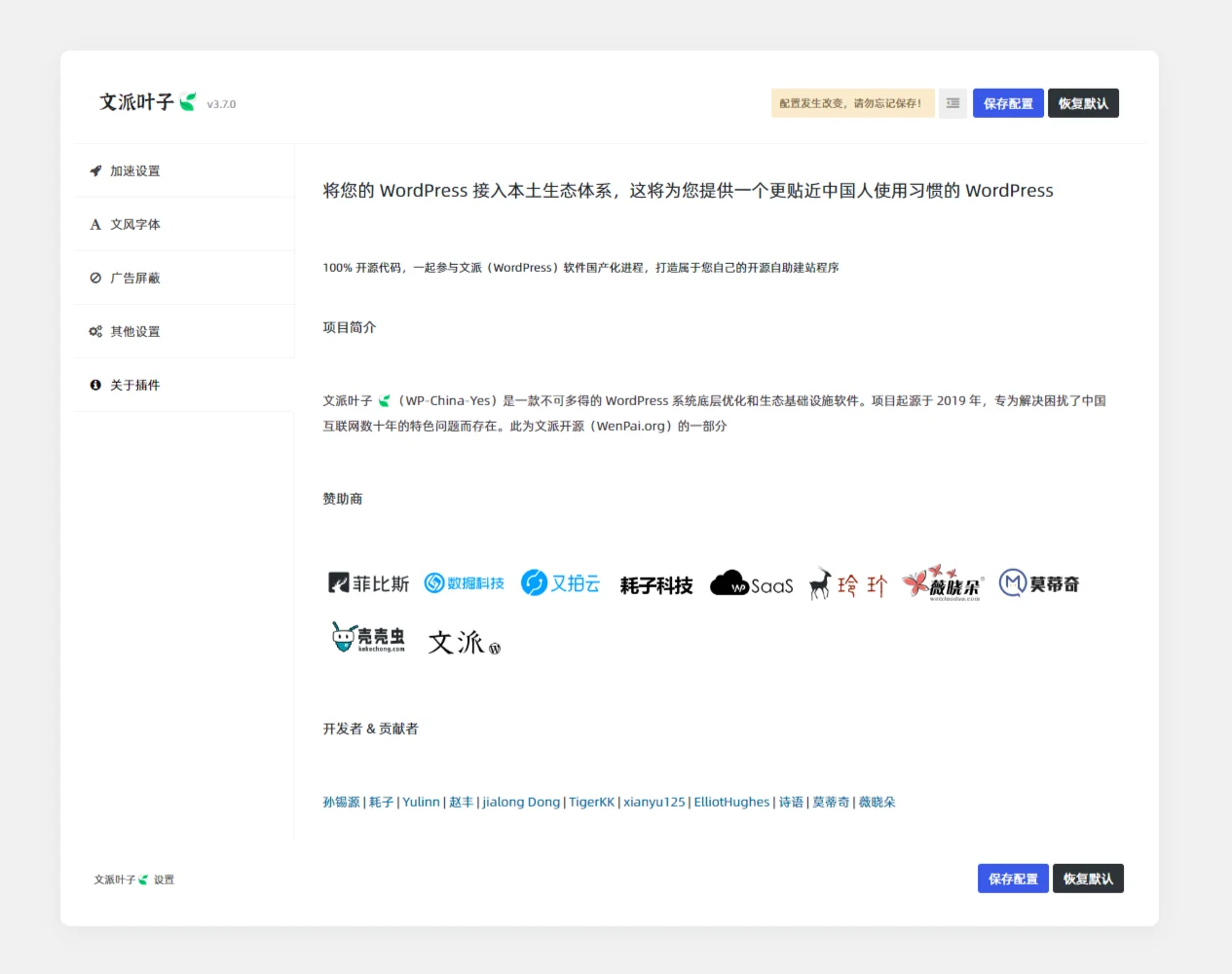This screenshot has width=1232, height=974.
Task: Click the 数掘科技 sponsor logo
Action: [x=465, y=583]
